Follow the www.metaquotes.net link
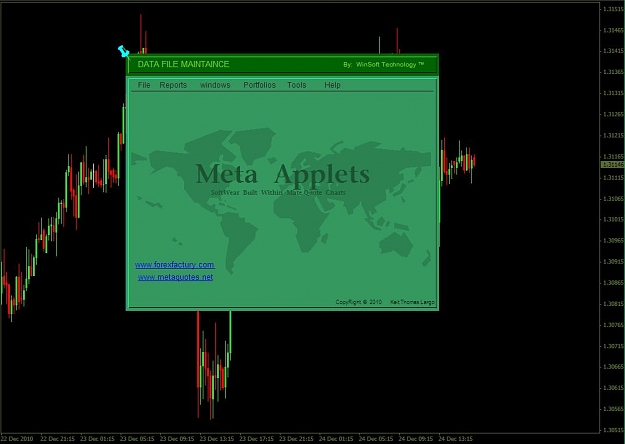The image size is (625, 444). [175, 277]
